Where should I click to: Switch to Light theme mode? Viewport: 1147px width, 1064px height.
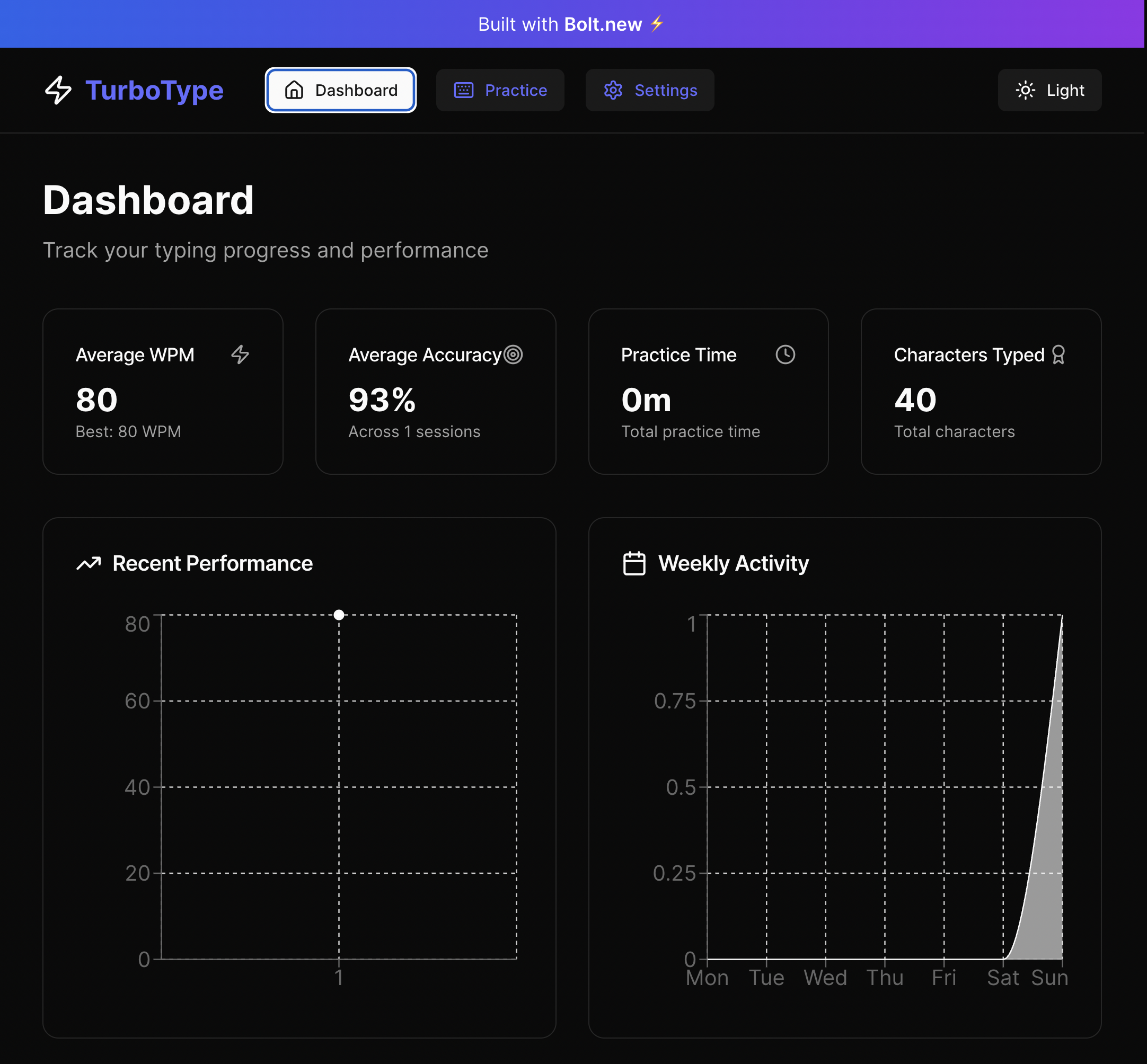[1049, 91]
